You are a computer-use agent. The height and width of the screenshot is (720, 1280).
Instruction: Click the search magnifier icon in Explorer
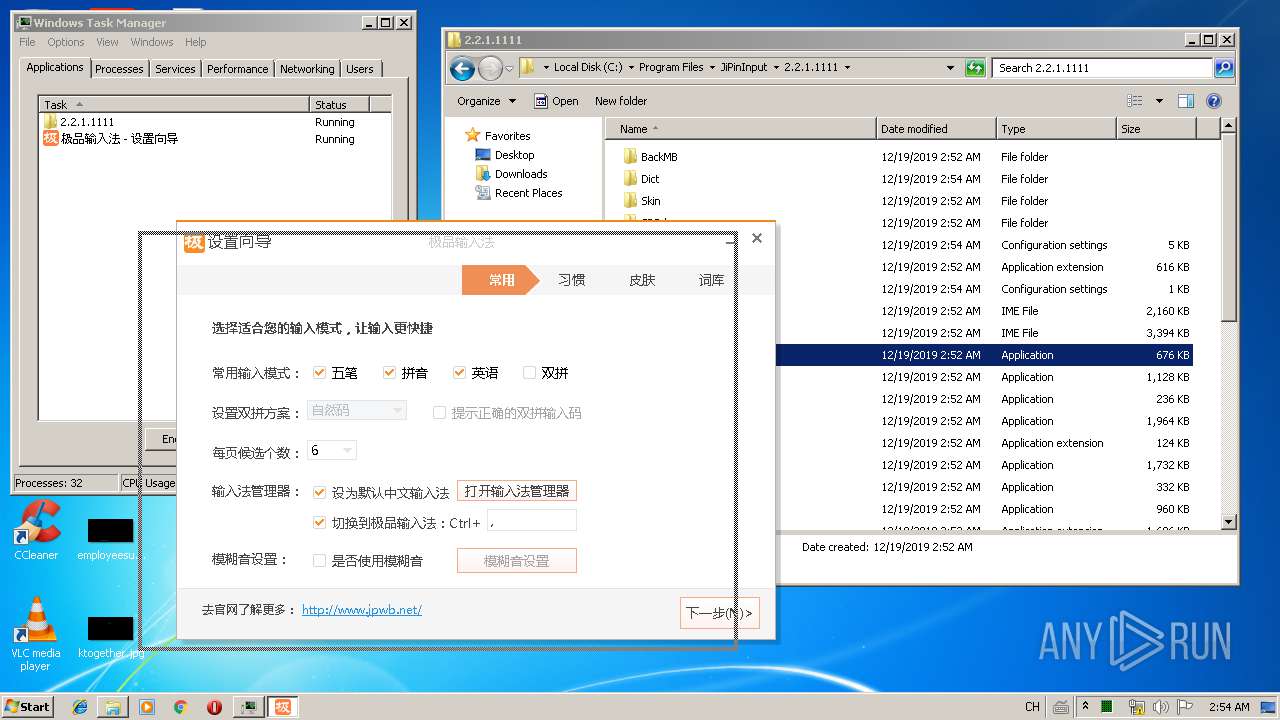1224,68
